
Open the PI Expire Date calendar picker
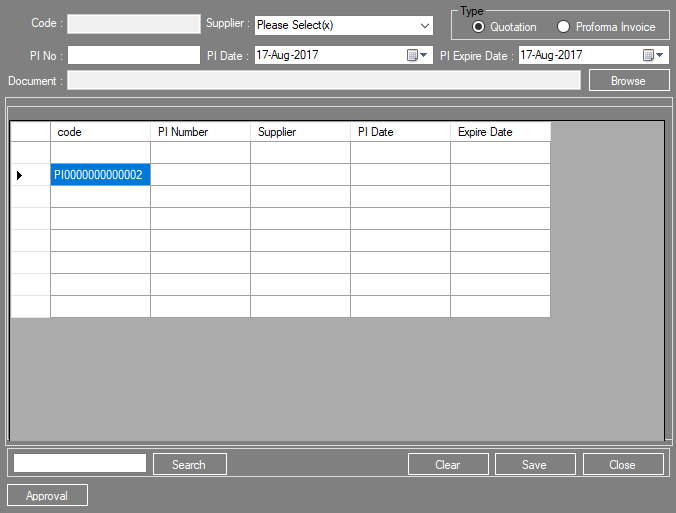click(653, 55)
